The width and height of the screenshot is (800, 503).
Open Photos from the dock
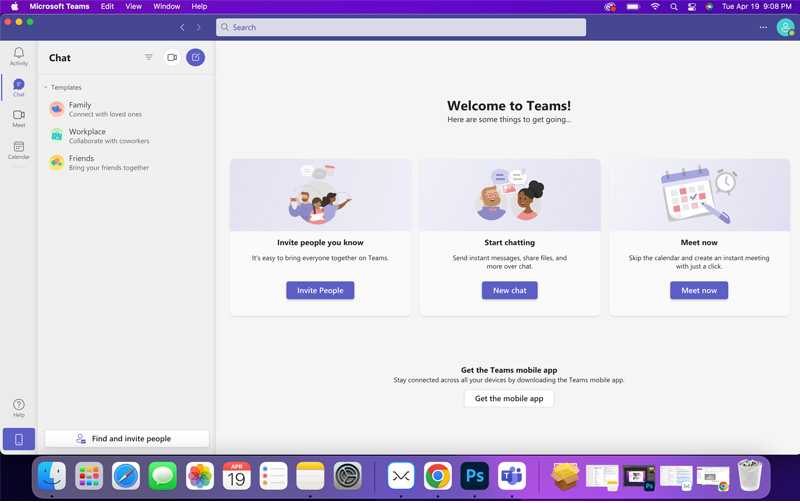coord(199,476)
